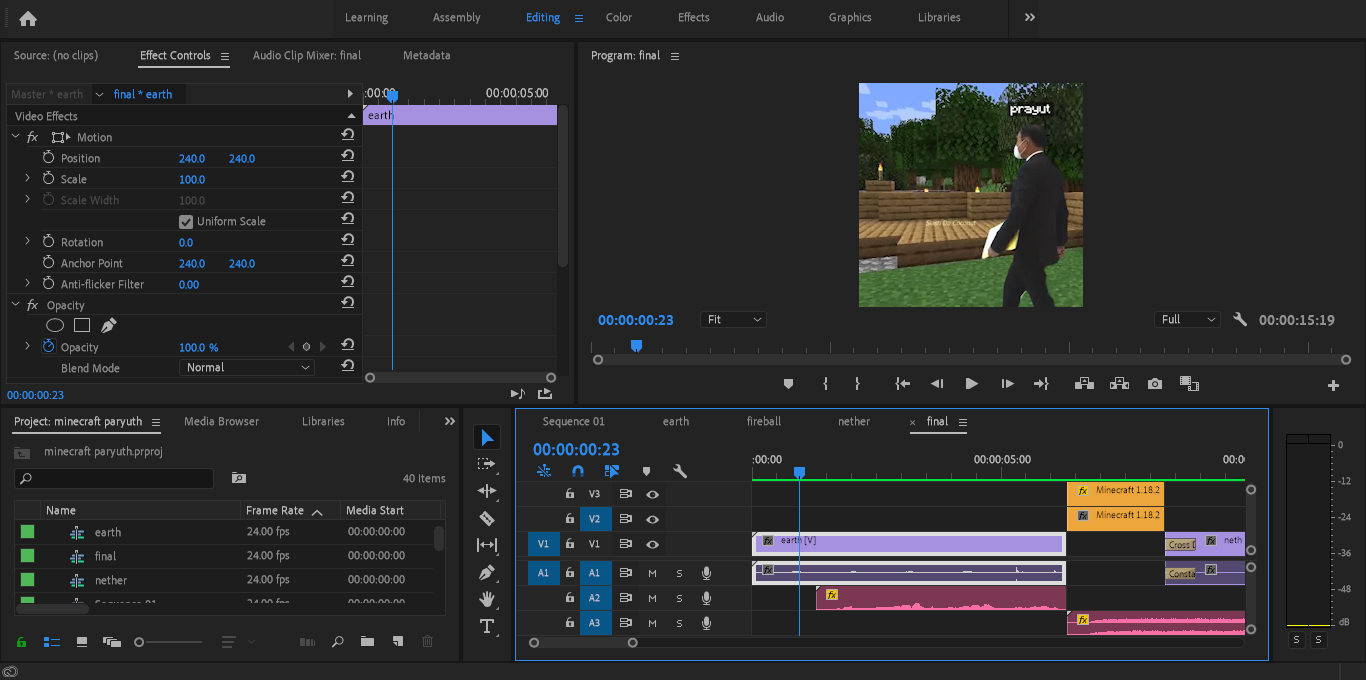Open the Blend Mode dropdown
Screen dimensions: 1366x680
[x=247, y=367]
